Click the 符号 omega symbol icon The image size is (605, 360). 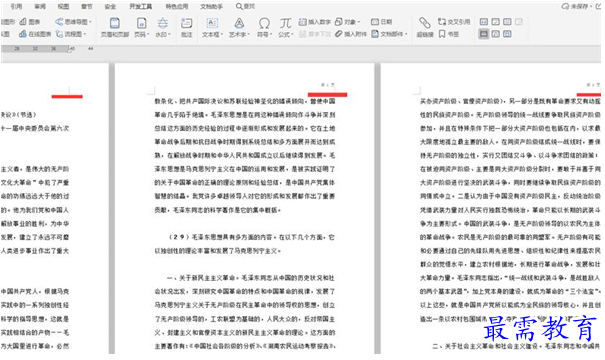pos(264,23)
